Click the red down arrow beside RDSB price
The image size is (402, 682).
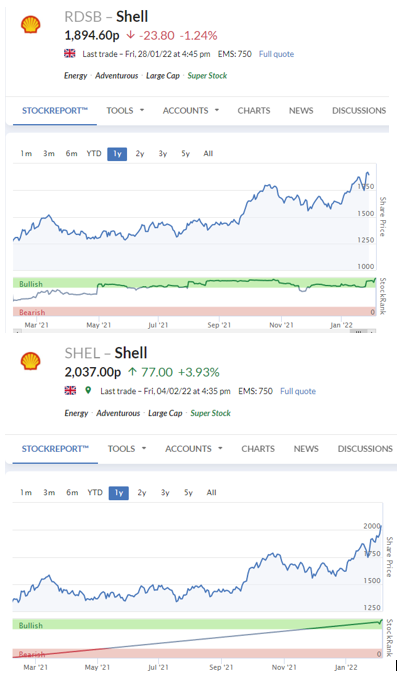131,35
